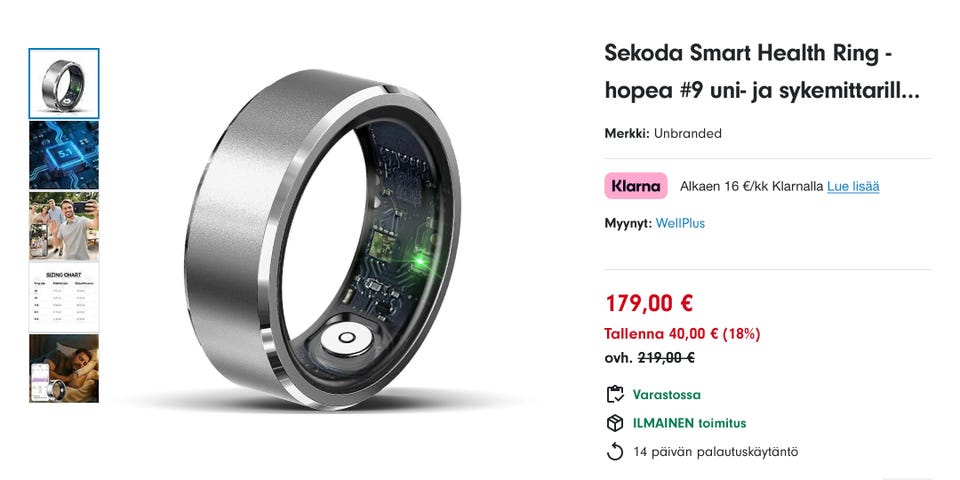Screen dimensions: 960x480
Task: Open the Lue lisää link
Action: tap(853, 186)
